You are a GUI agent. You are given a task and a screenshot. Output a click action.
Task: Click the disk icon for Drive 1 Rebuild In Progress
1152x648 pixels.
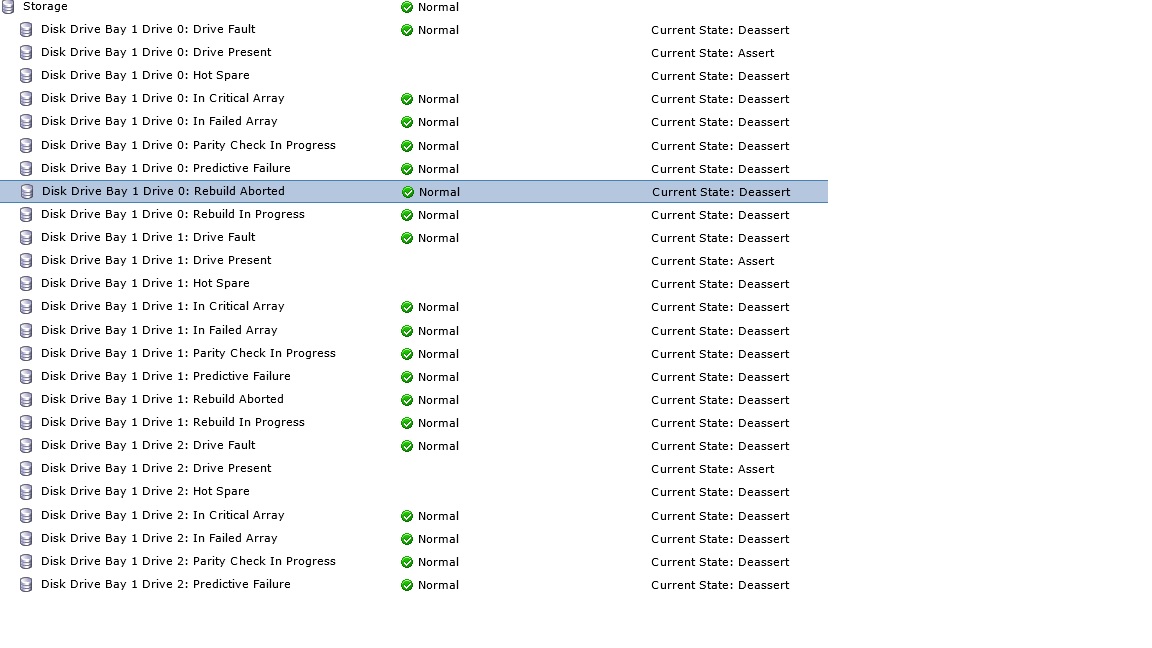(25, 422)
